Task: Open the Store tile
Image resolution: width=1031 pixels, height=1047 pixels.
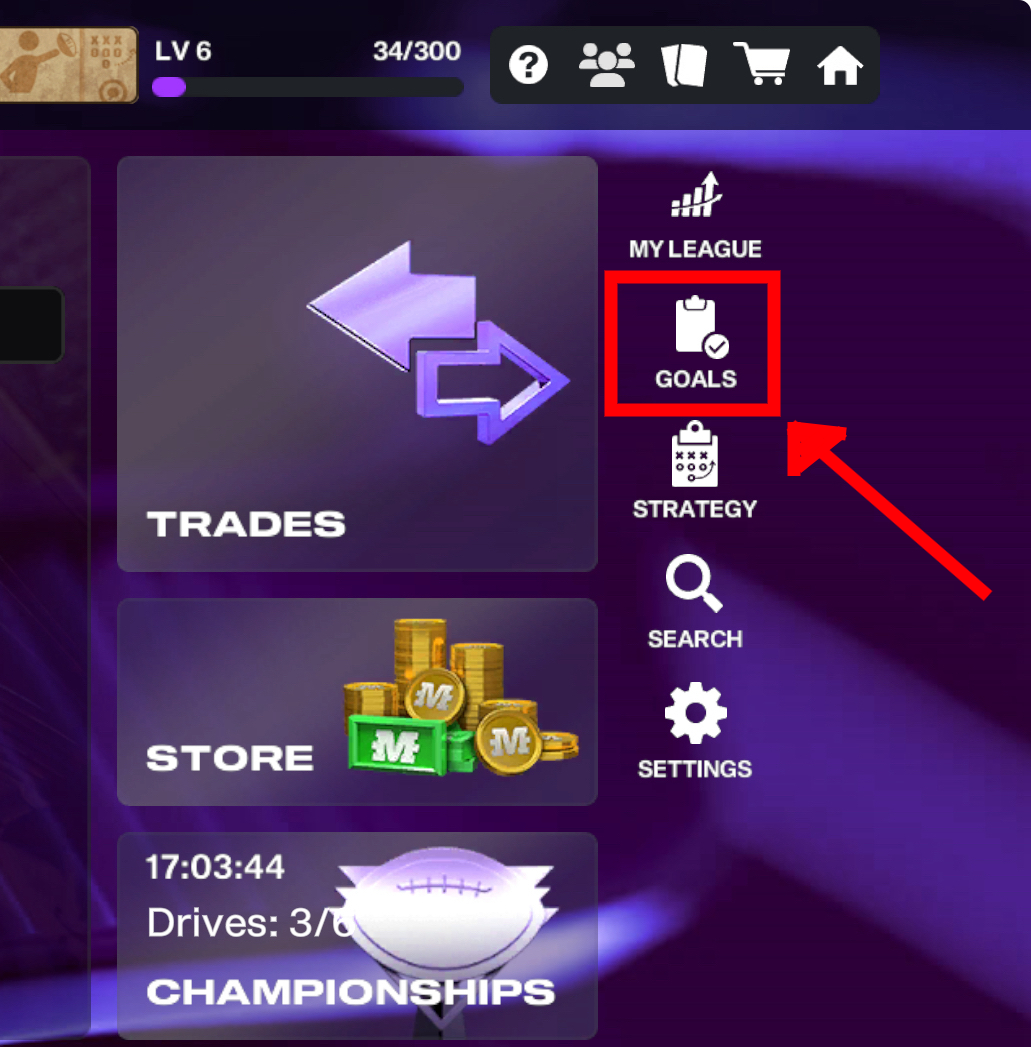Action: 357,702
